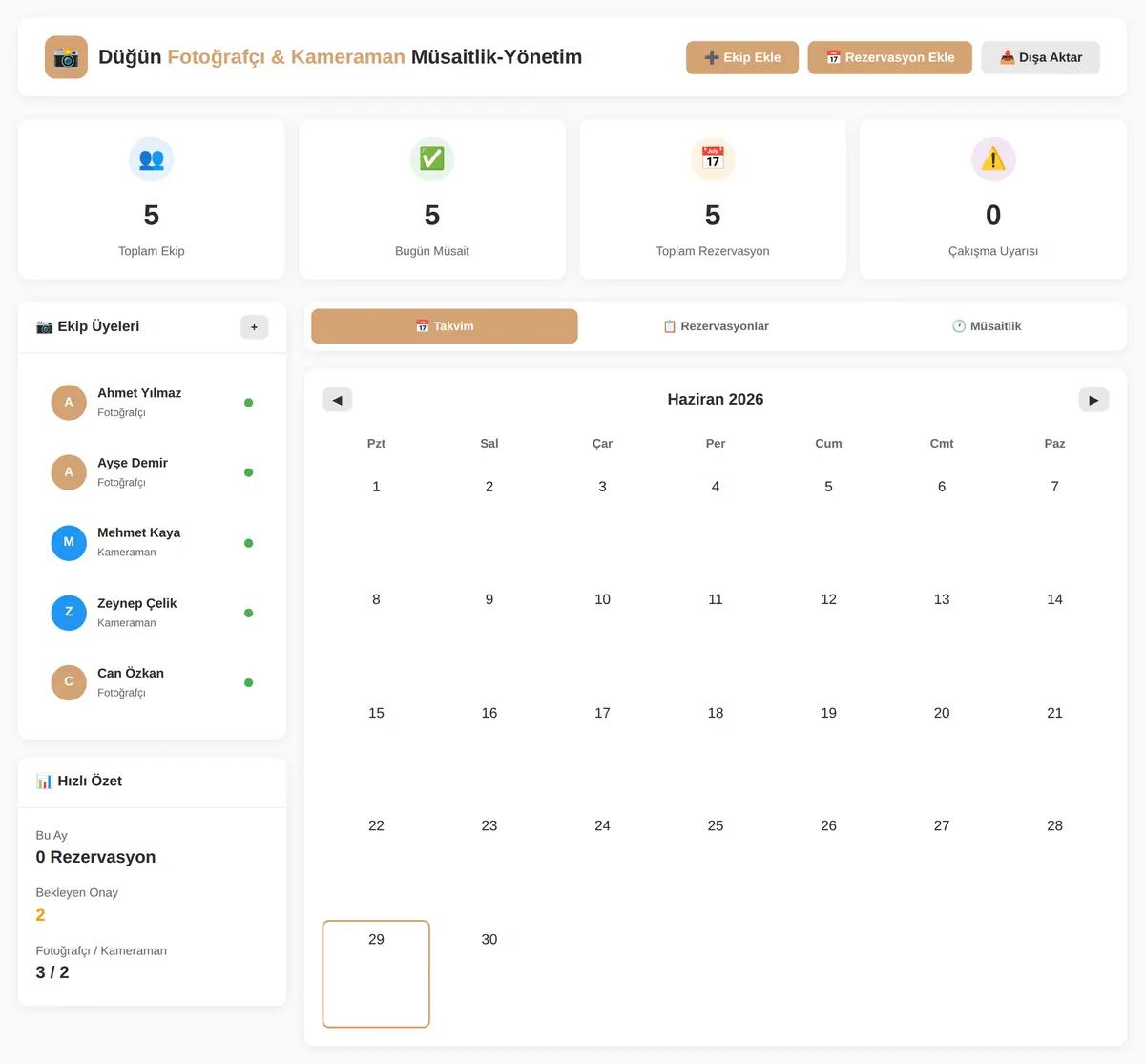This screenshot has height=1064, width=1145.
Task: Click Ayşe Demir's avatar
Action: [69, 472]
